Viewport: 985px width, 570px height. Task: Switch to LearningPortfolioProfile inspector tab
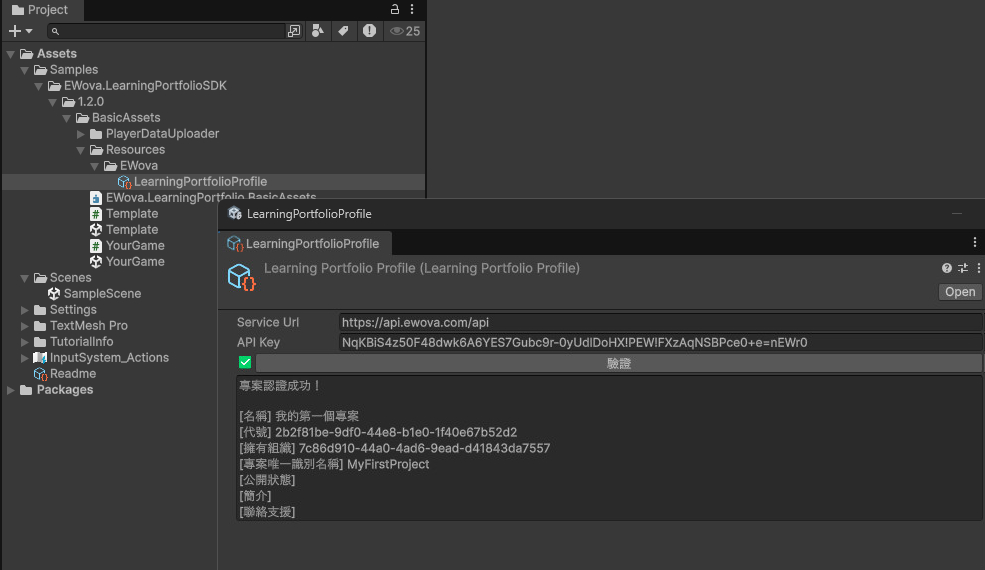pos(304,243)
